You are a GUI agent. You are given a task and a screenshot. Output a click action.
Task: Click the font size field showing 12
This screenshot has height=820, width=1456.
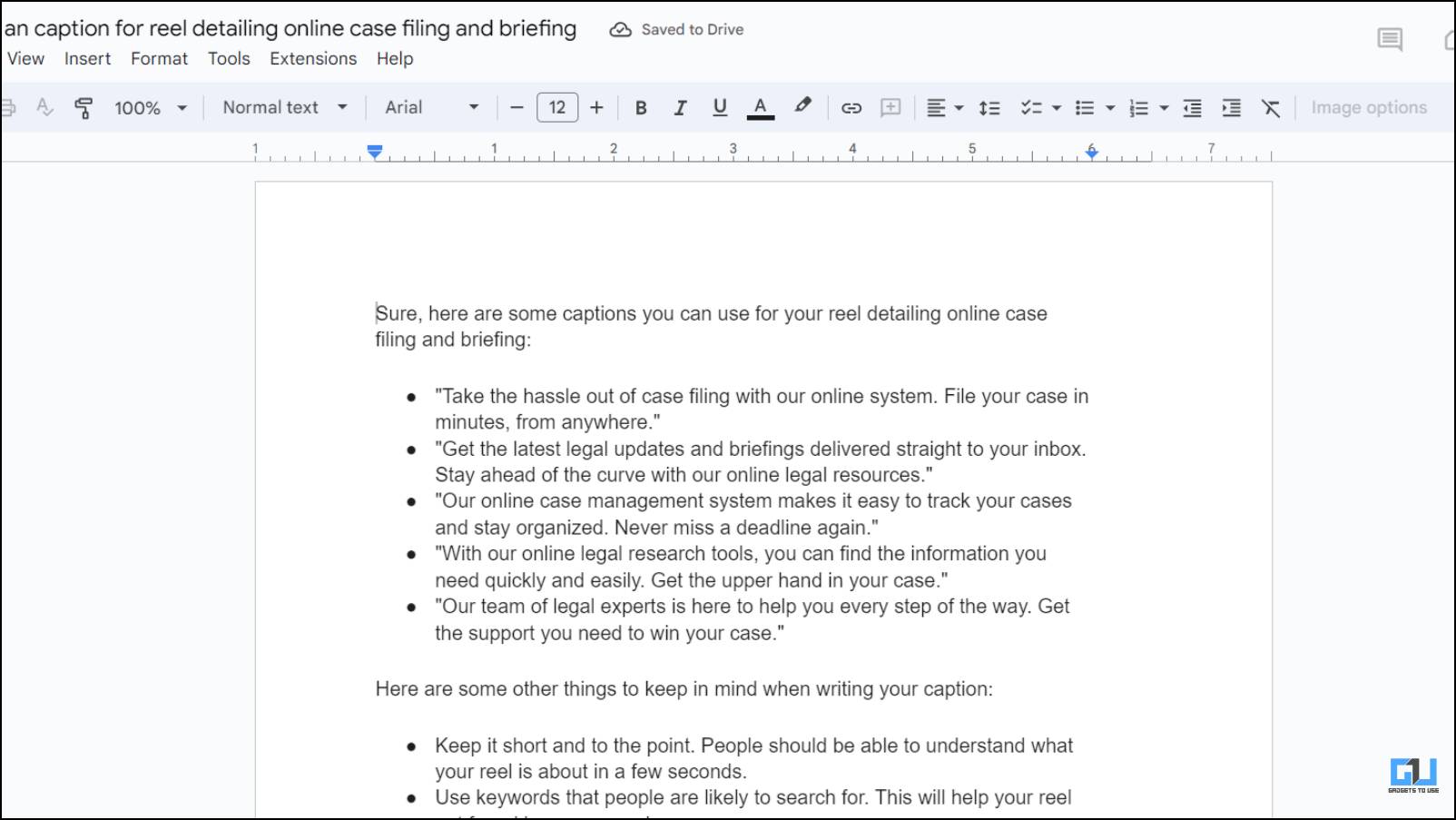pyautogui.click(x=557, y=107)
